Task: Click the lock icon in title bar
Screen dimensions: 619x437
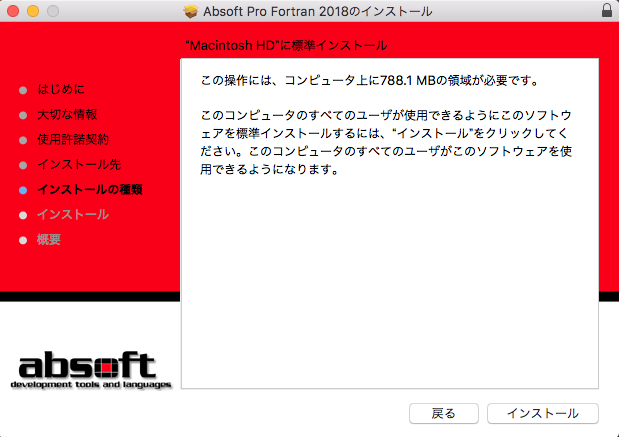Action: click(x=607, y=10)
